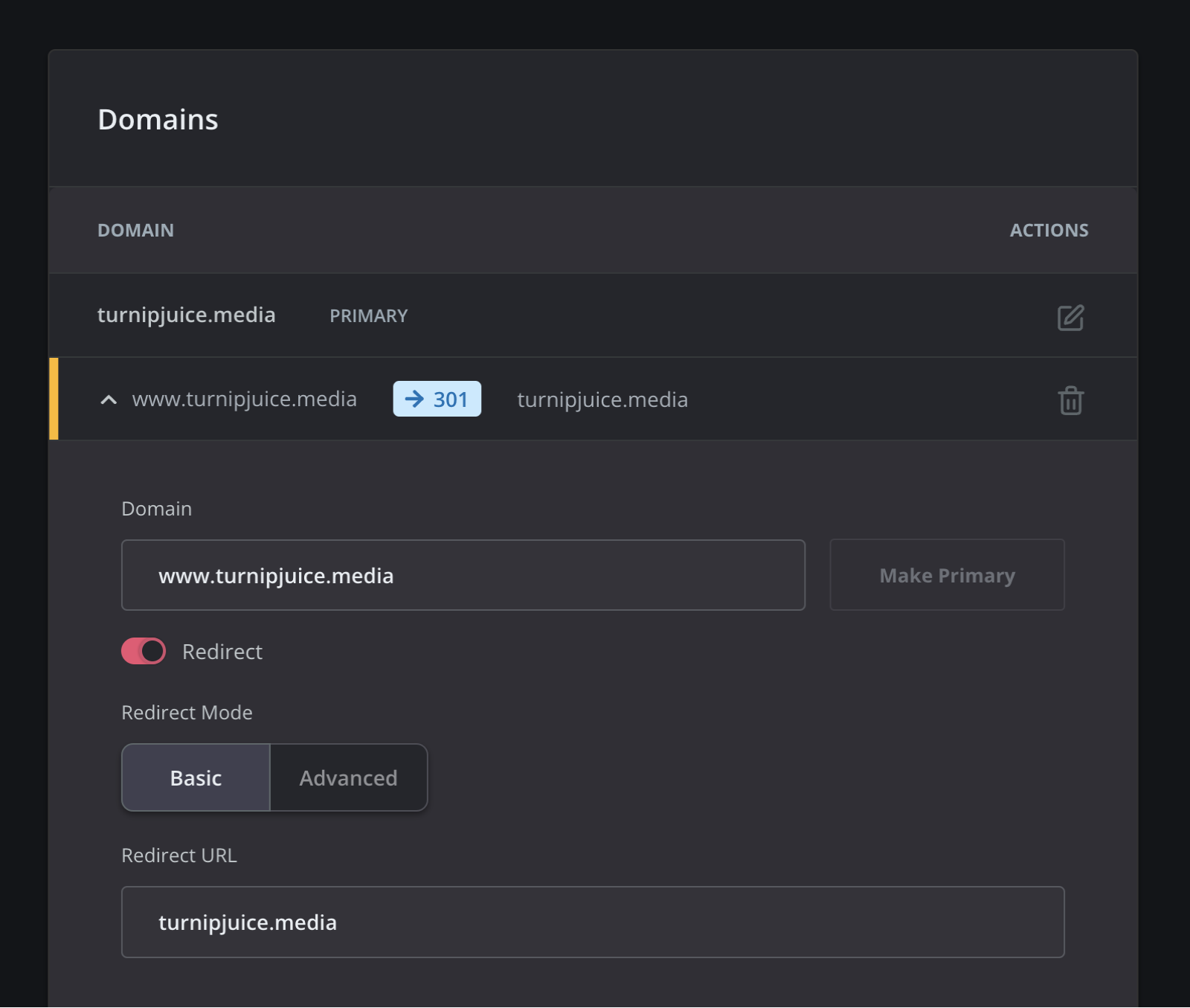Screen dimensions: 1190x1008
Task: Click the Make Primary button
Action: [x=947, y=575]
